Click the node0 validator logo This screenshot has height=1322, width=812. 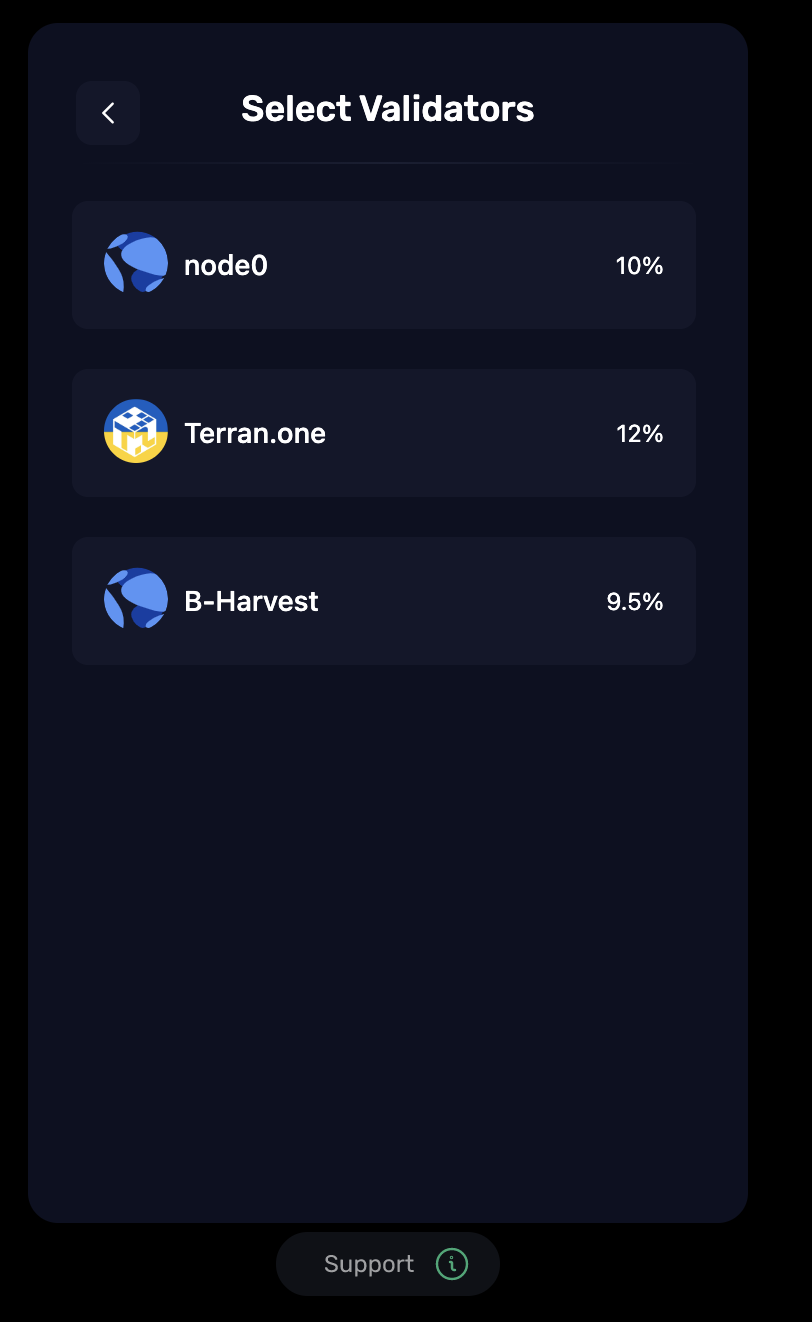pos(136,263)
